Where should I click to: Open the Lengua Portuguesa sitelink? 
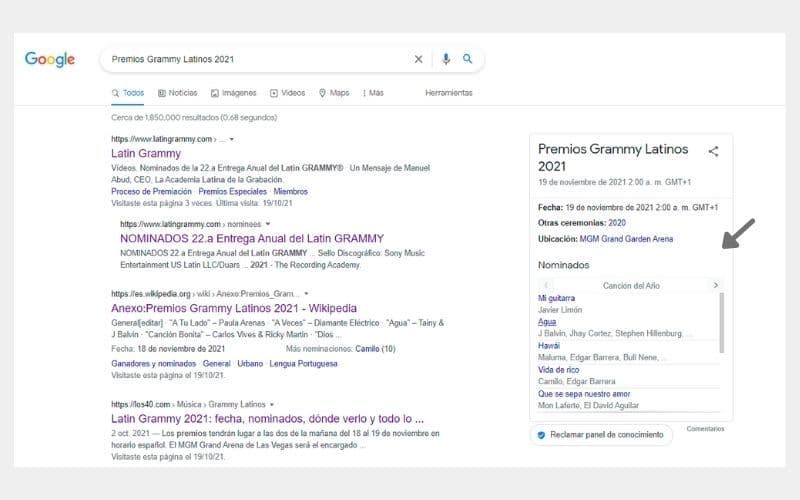304,364
